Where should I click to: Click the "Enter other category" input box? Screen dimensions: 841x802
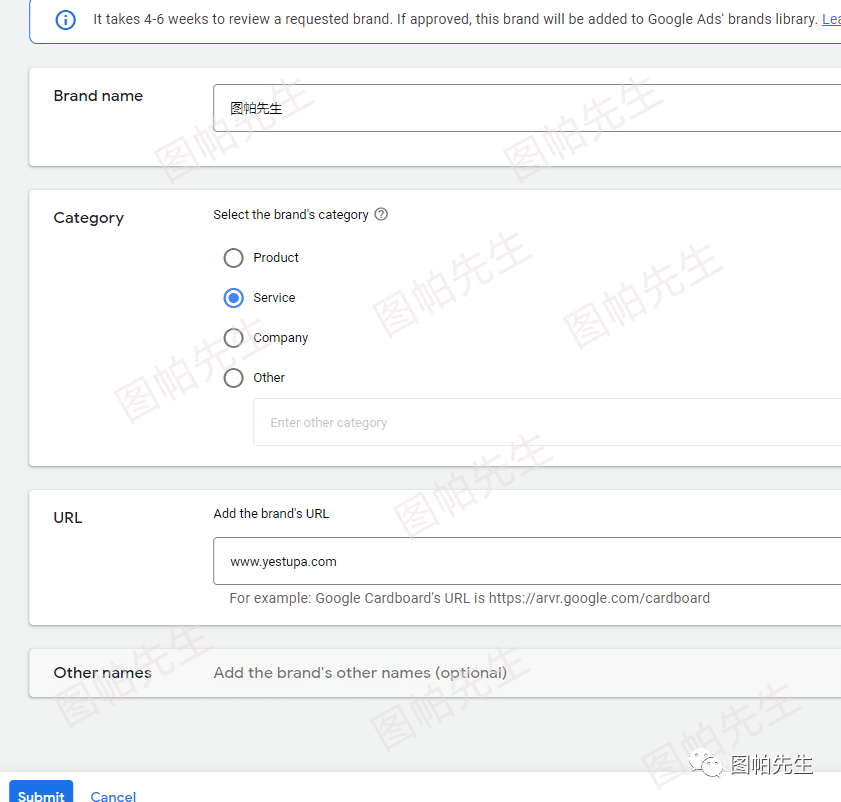(546, 423)
